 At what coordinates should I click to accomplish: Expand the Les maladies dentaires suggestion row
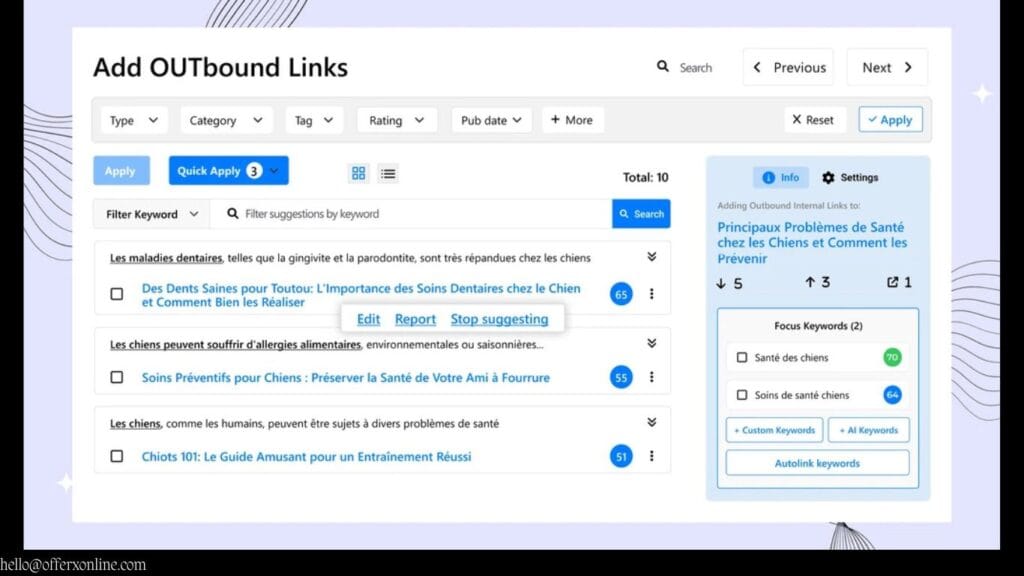[652, 255]
